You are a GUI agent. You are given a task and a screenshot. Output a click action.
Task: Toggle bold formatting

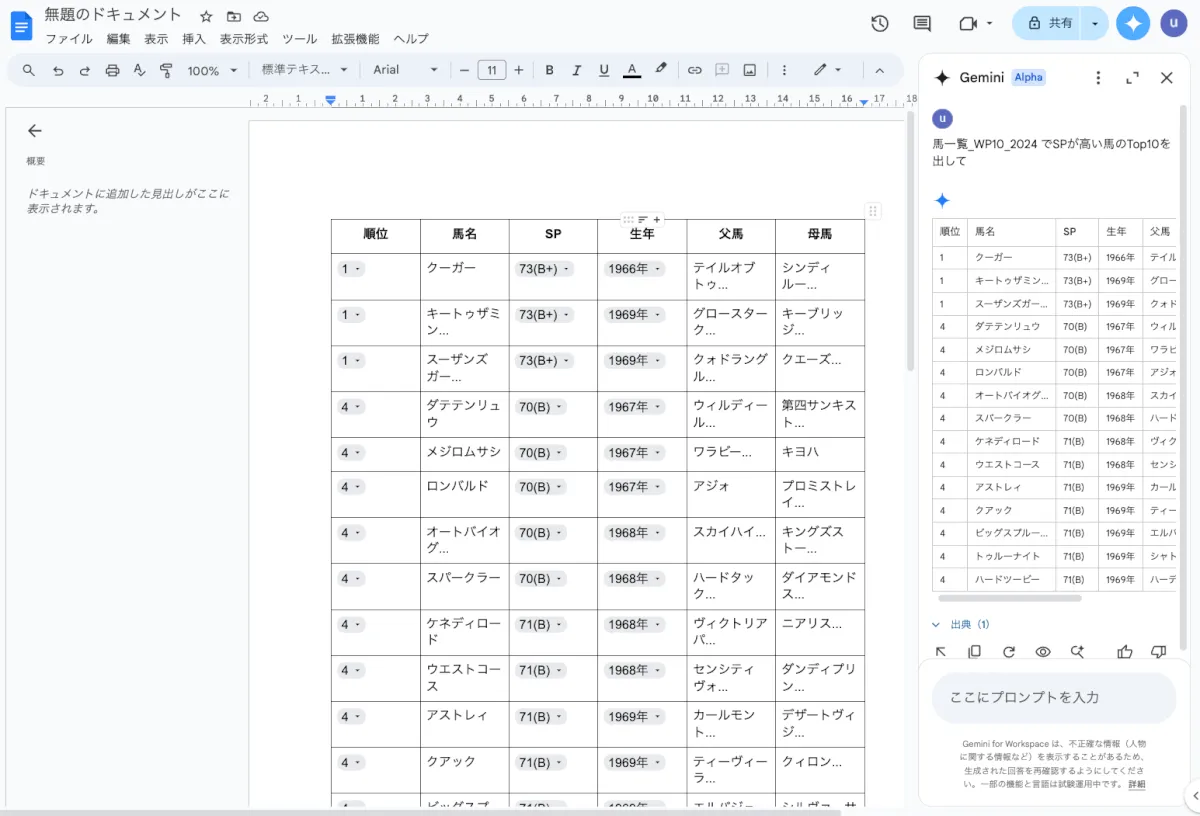click(x=549, y=70)
